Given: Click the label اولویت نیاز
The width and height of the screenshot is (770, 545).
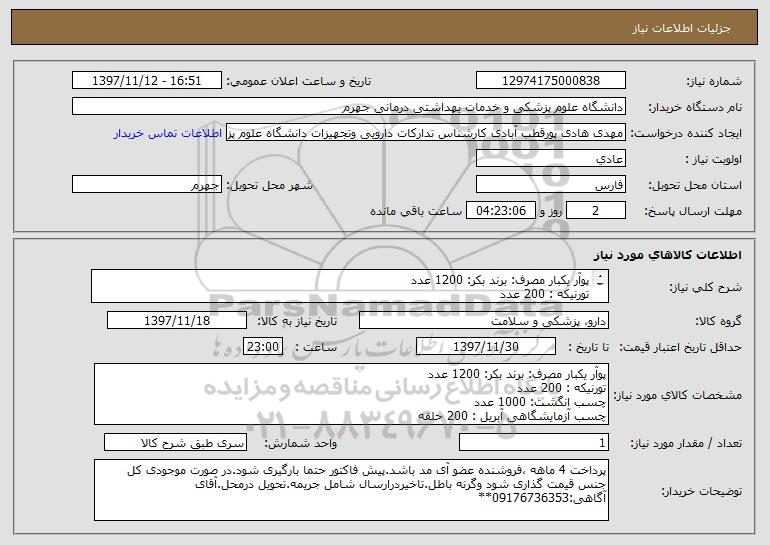Looking at the screenshot, I should click(714, 160).
